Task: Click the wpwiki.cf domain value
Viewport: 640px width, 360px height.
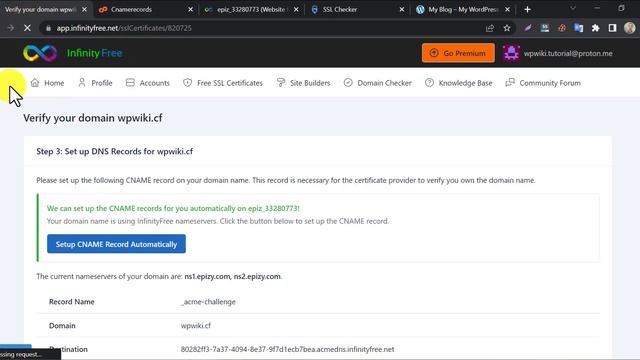Action: (196, 326)
